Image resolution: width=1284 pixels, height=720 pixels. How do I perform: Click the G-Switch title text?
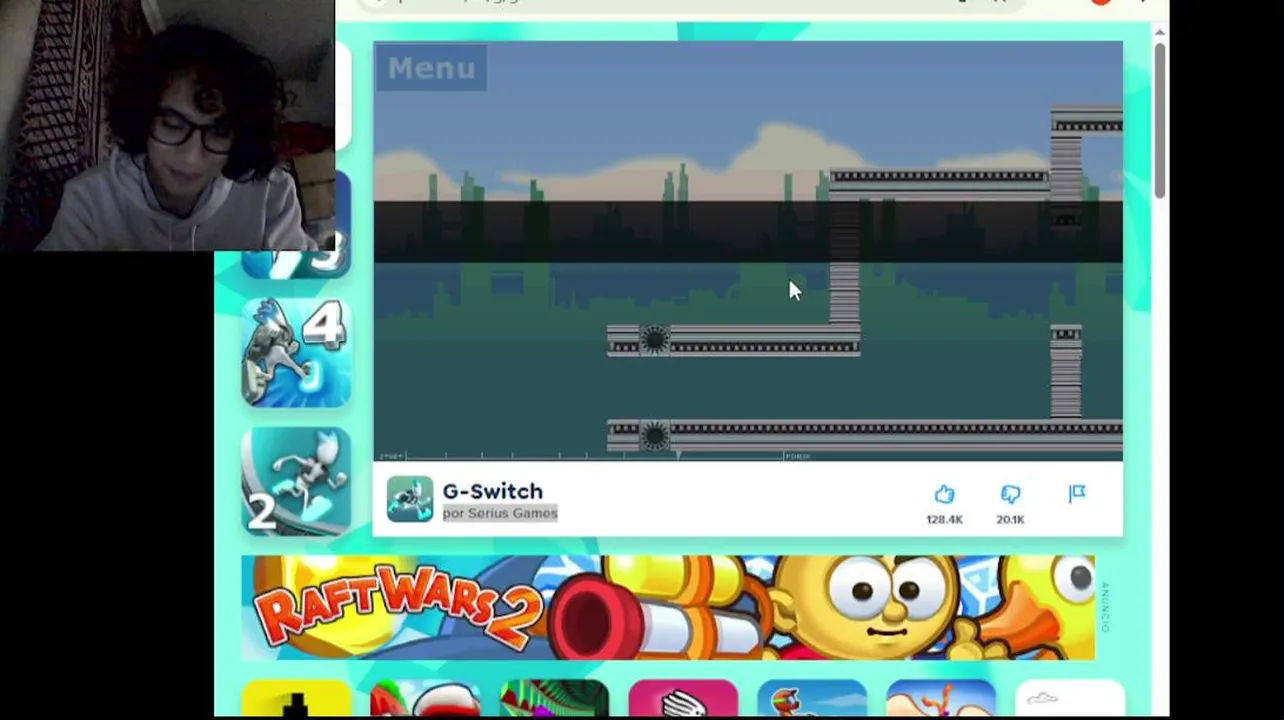click(x=493, y=491)
